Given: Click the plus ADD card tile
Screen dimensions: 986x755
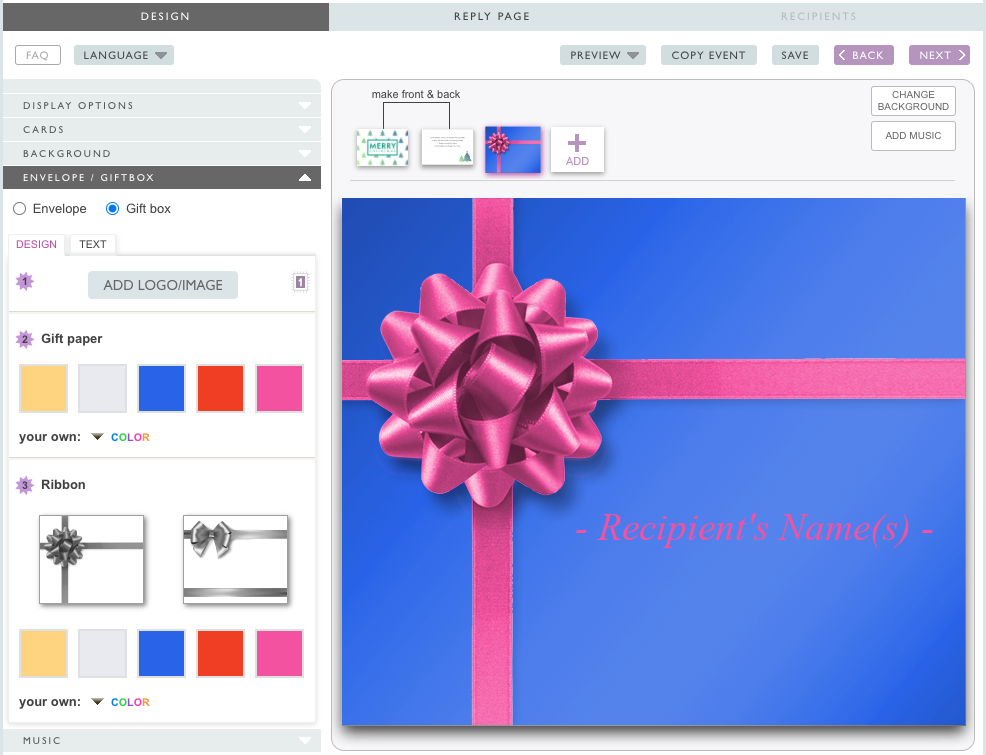Looking at the screenshot, I should pos(577,149).
